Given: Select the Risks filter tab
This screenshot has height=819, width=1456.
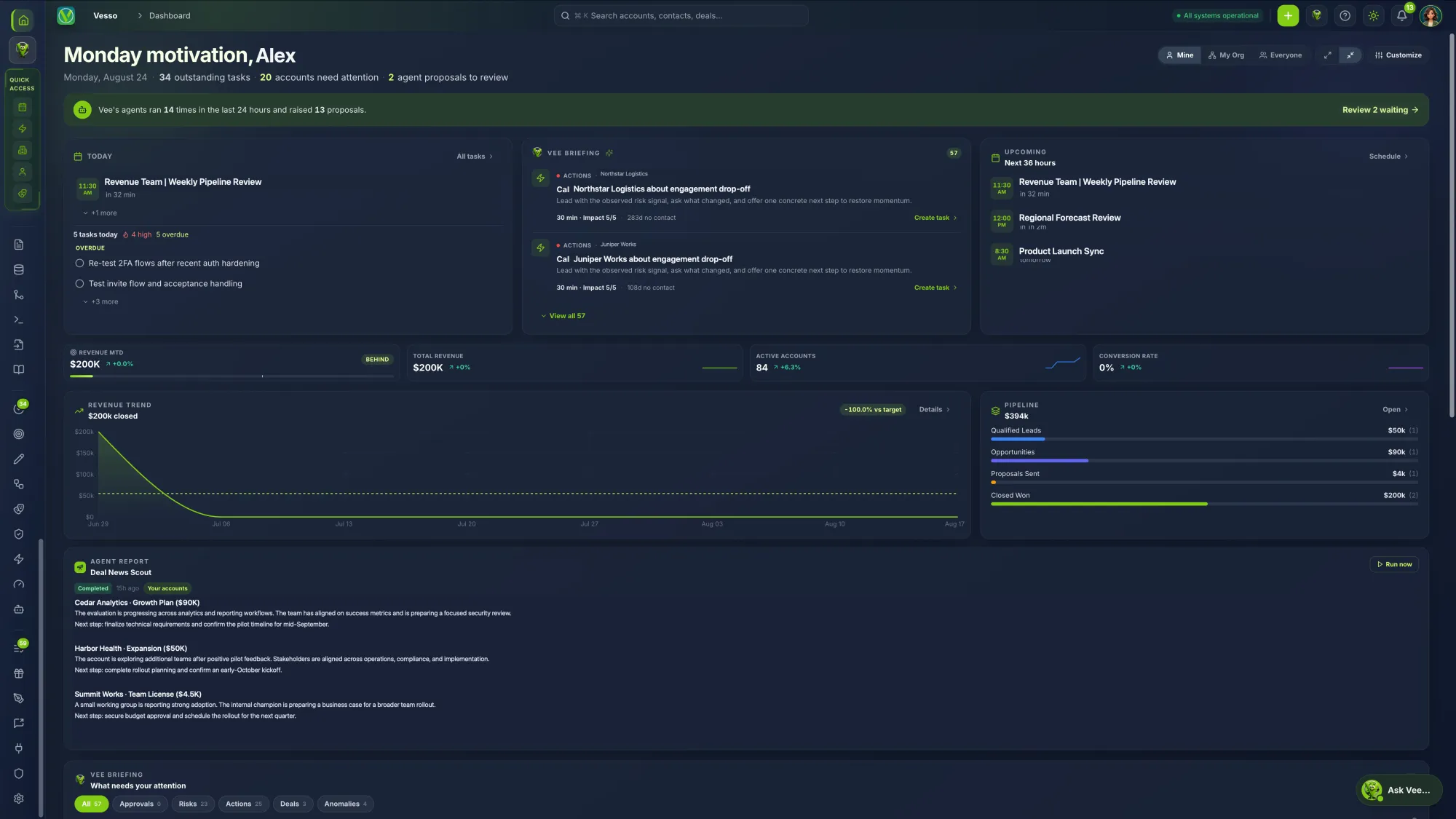Looking at the screenshot, I should [193, 804].
